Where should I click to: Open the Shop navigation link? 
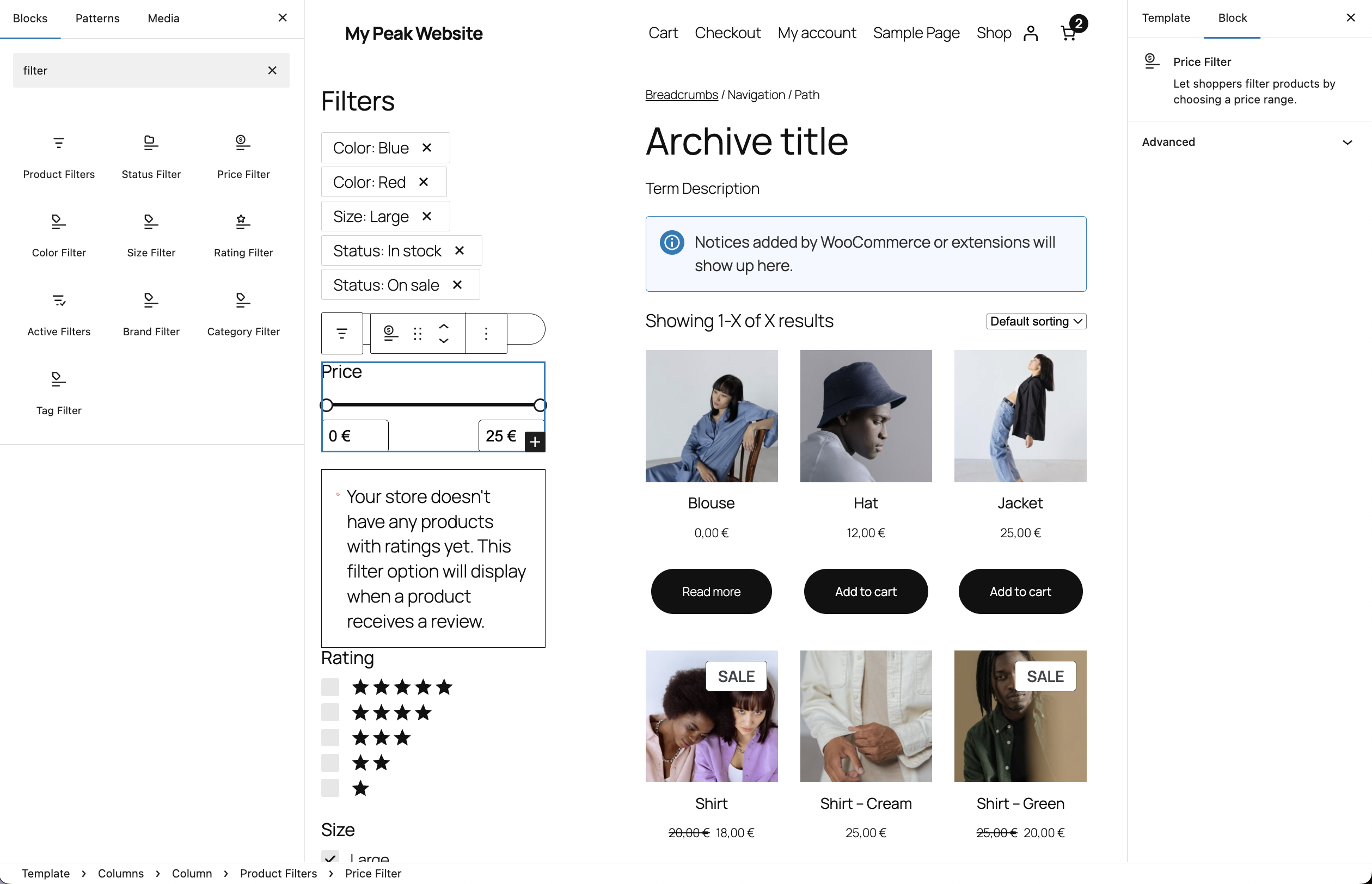click(x=994, y=33)
